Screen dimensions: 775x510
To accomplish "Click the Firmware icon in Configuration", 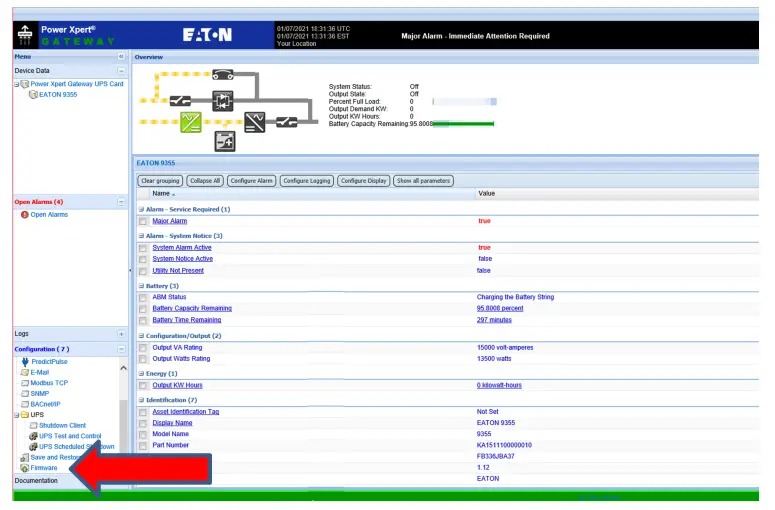I will (25, 468).
